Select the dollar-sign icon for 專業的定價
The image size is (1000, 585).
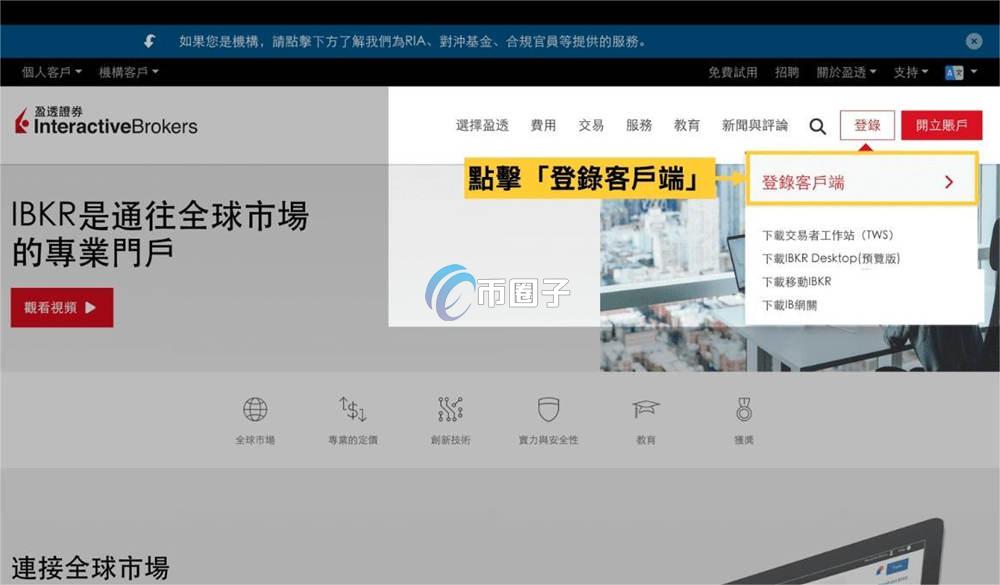coord(353,408)
